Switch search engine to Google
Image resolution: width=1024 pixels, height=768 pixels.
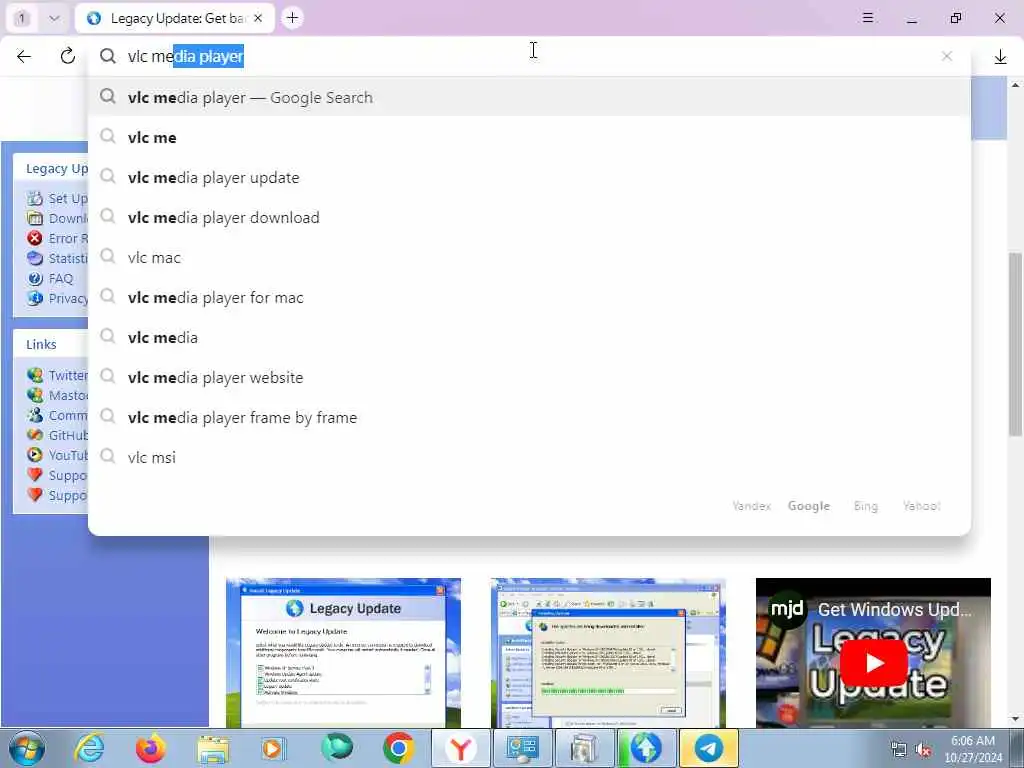coord(808,506)
